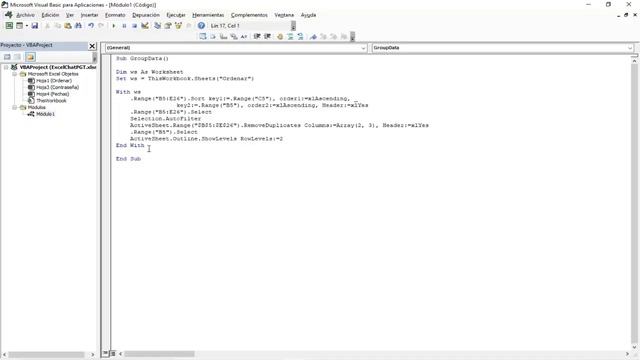Click Clear All Bookmarks icon
The width and height of the screenshot is (640, 360).
pos(344,36)
